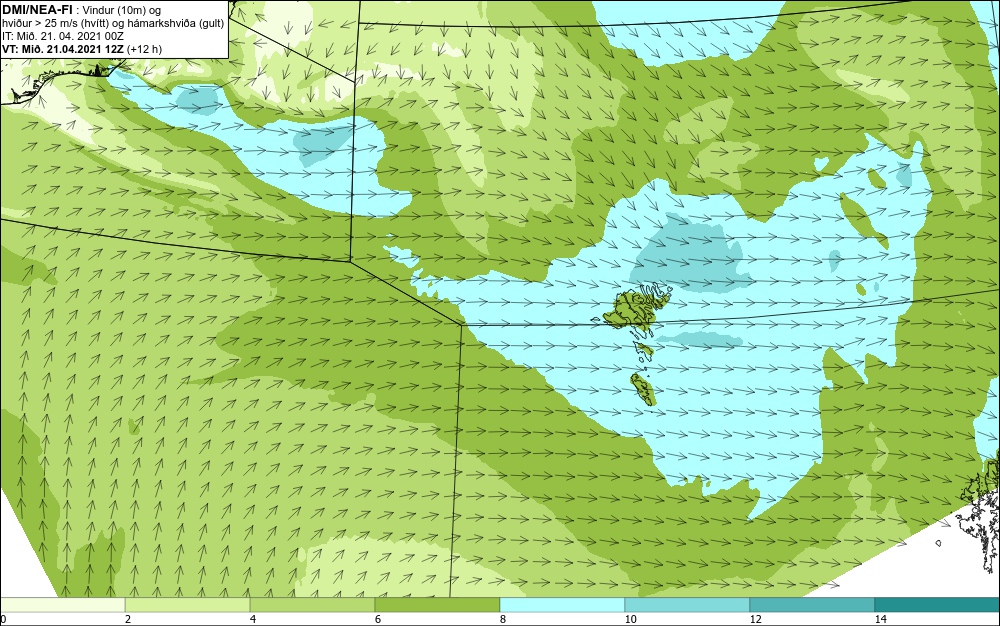Click the southernmost Faroe island outline
The width and height of the screenshot is (1000, 626).
click(645, 389)
